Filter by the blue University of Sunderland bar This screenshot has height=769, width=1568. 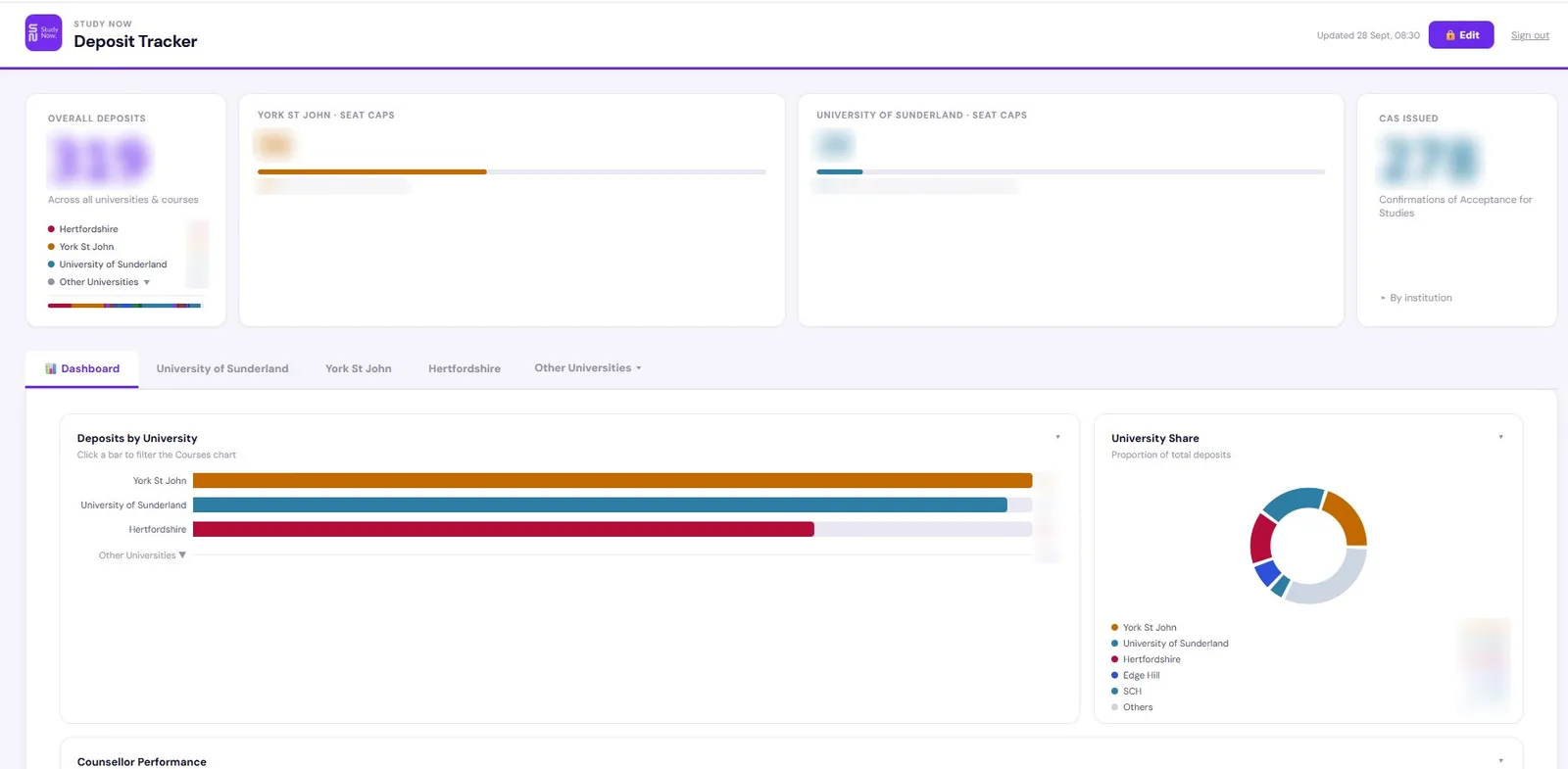(600, 505)
